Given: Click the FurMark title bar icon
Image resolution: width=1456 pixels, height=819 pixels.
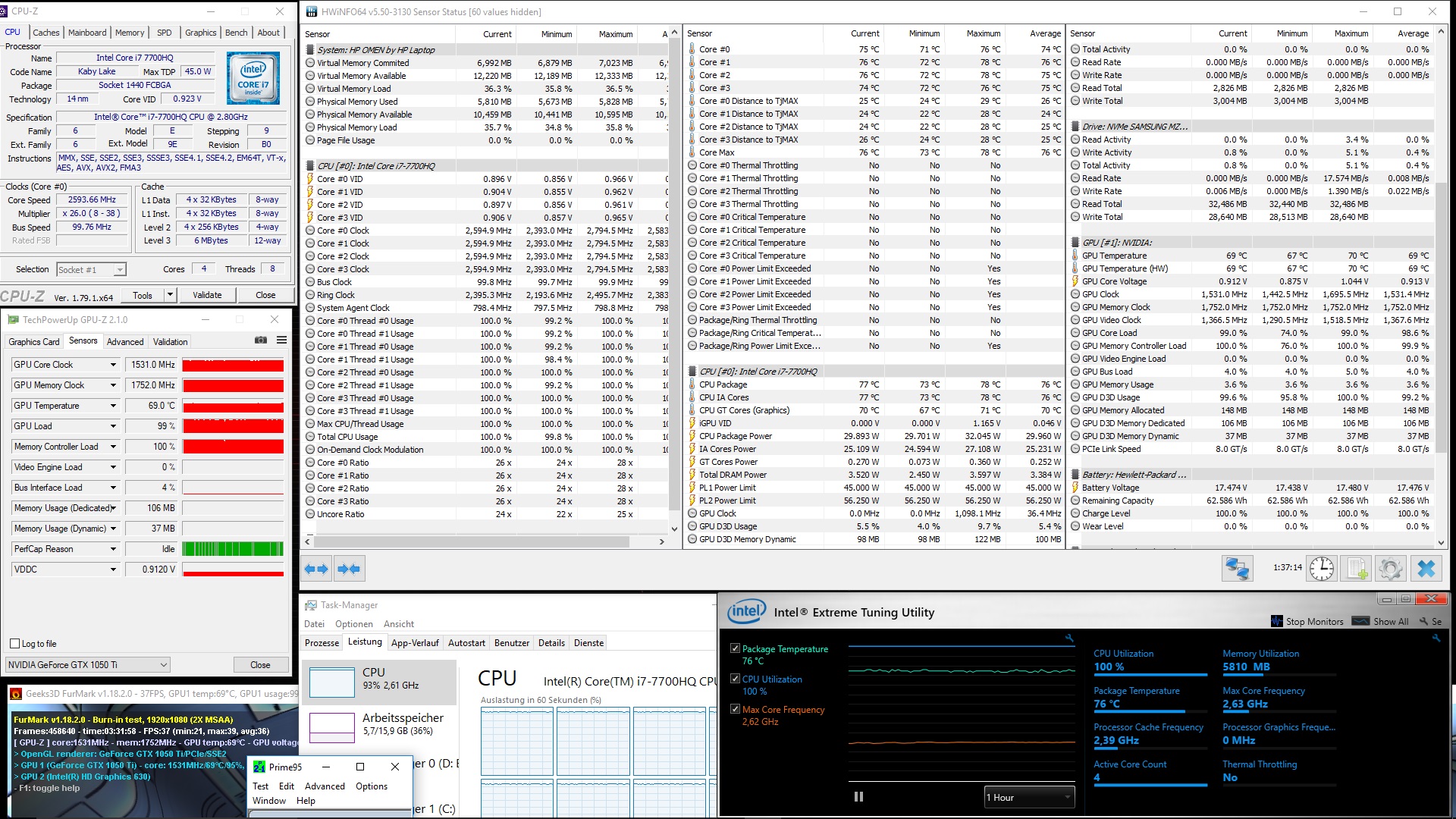Looking at the screenshot, I should pos(15,694).
